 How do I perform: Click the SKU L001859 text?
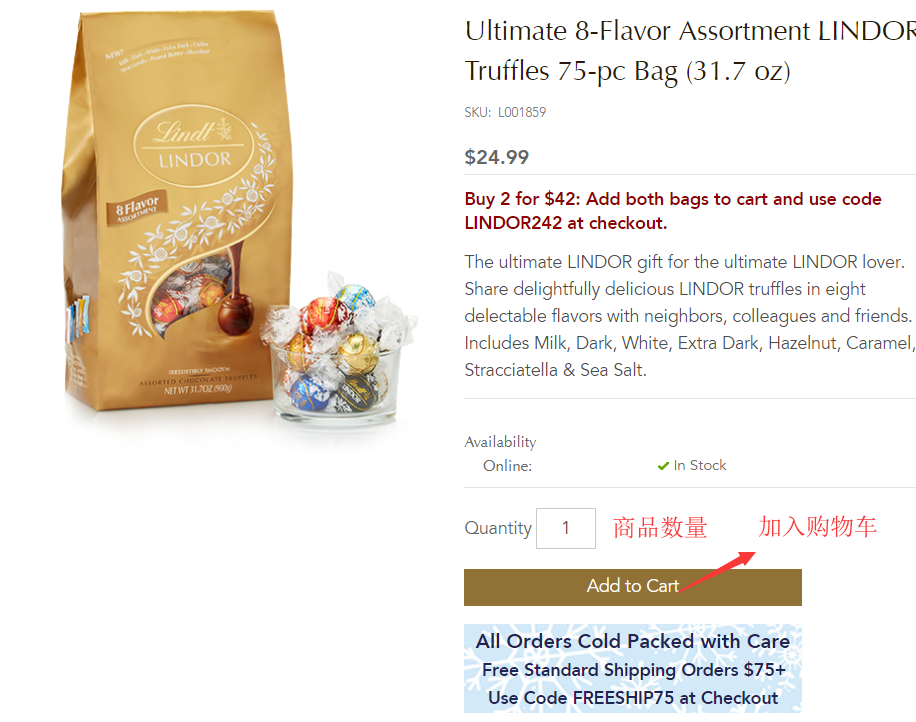(x=505, y=112)
